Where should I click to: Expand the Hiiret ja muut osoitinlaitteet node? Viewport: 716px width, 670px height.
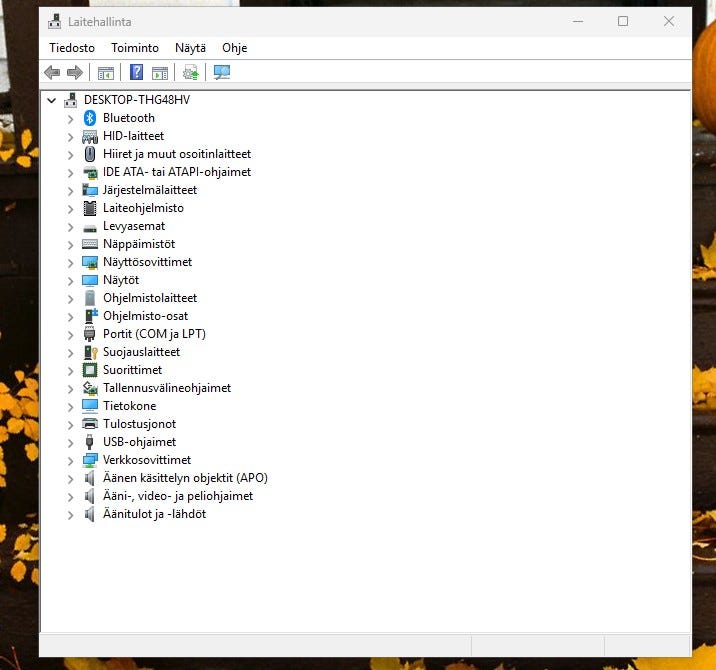pos(70,155)
